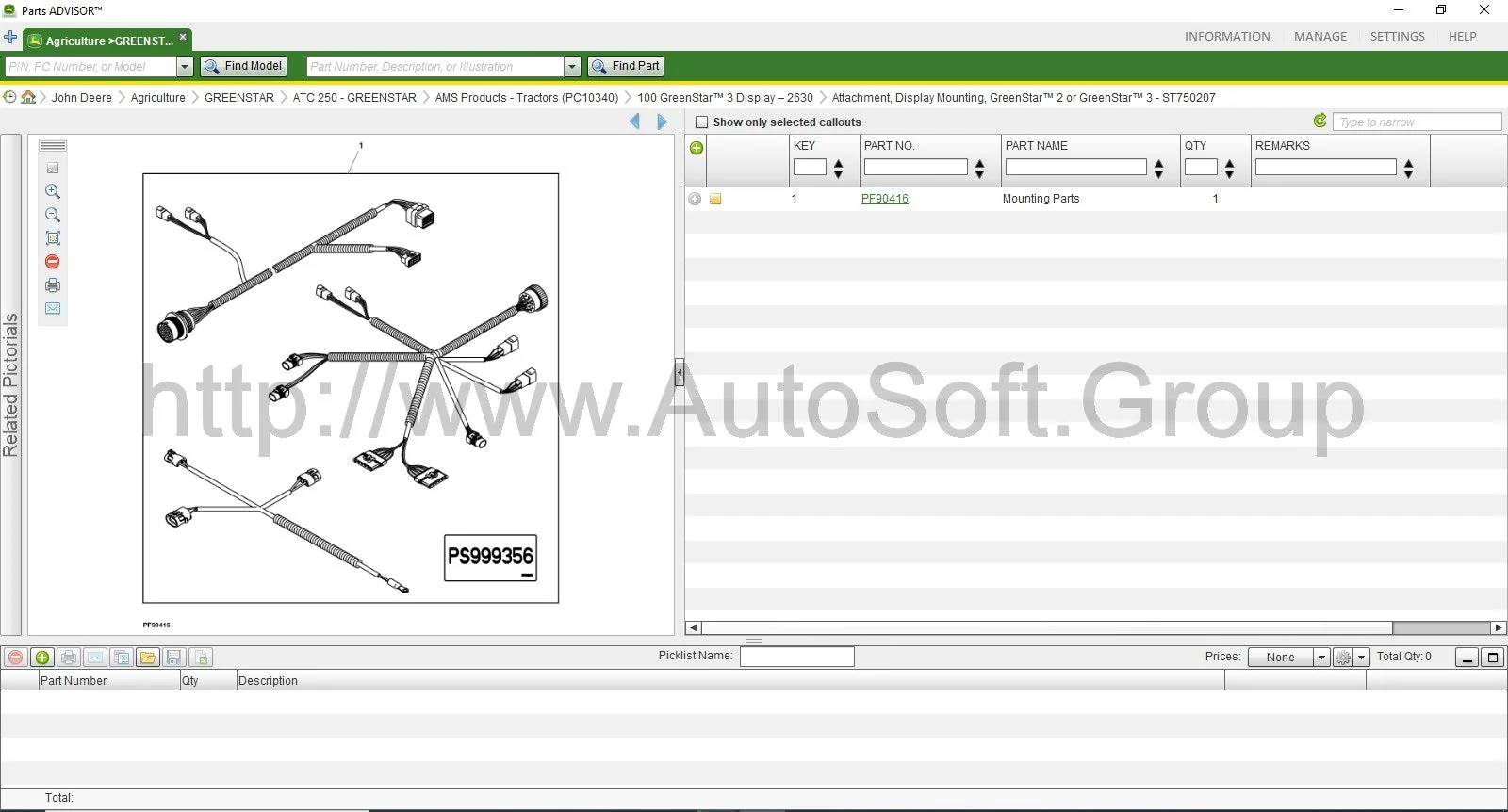This screenshot has height=812, width=1508.
Task: Close the Agriculture >GREENST... tab
Action: (183, 37)
